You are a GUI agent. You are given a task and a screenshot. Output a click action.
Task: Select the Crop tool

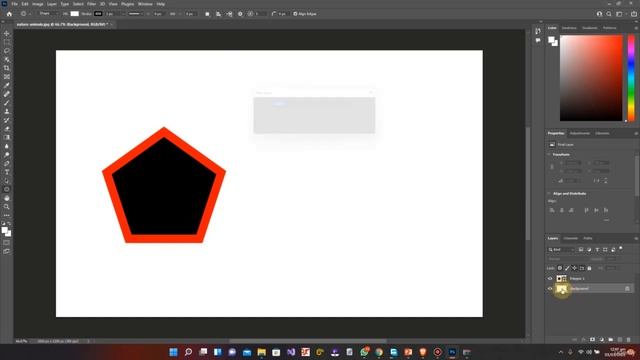7,68
